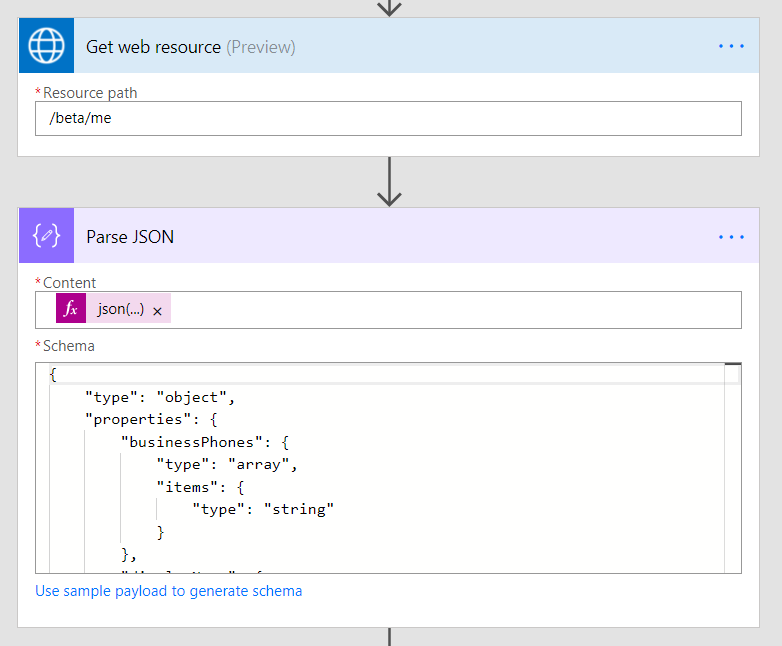Click the "type": "array" line in Schema
Image resolution: width=782 pixels, height=646 pixels.
pyautogui.click(x=227, y=464)
